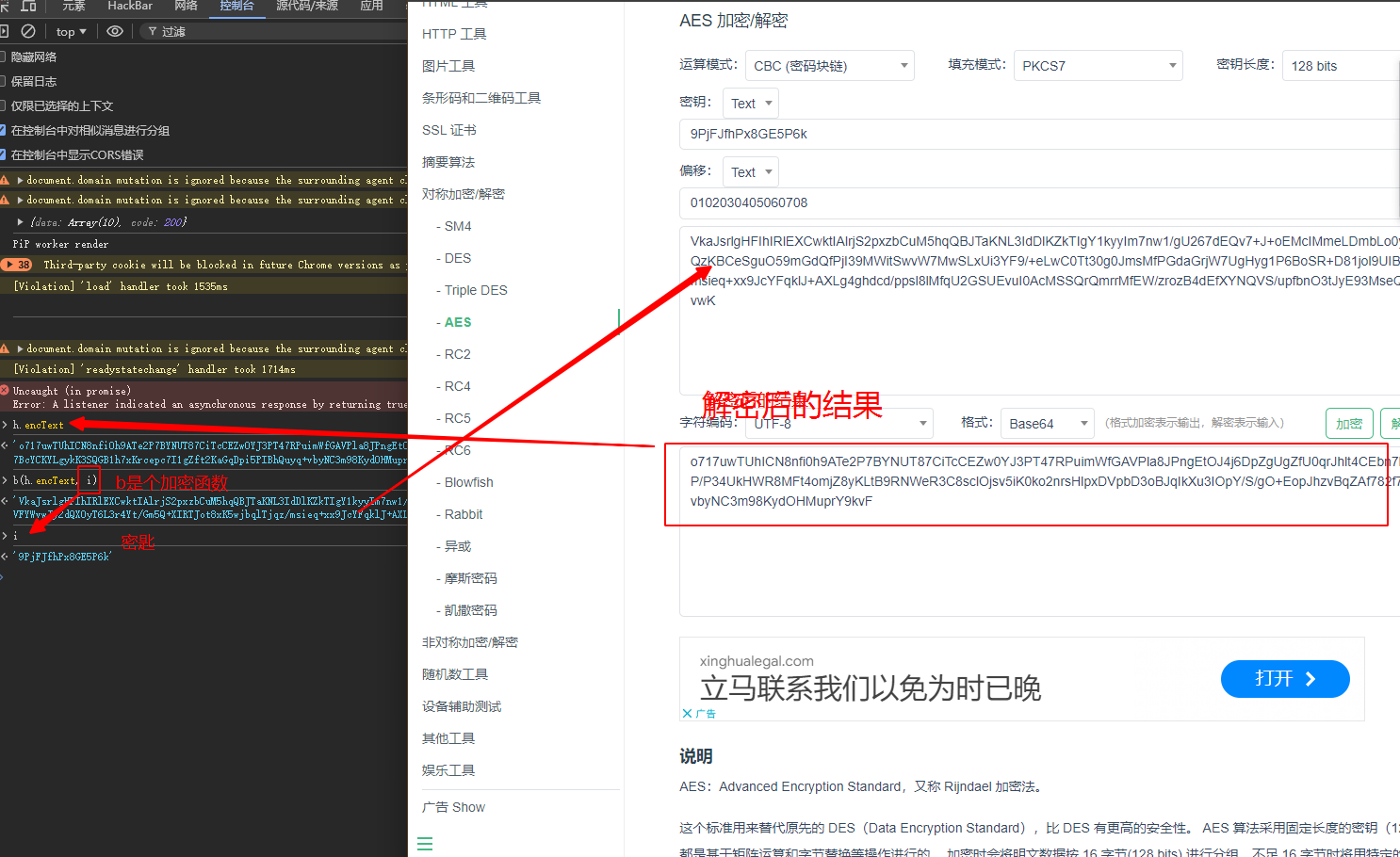Click the green 加密 button
The image size is (1400, 857).
click(x=1348, y=424)
